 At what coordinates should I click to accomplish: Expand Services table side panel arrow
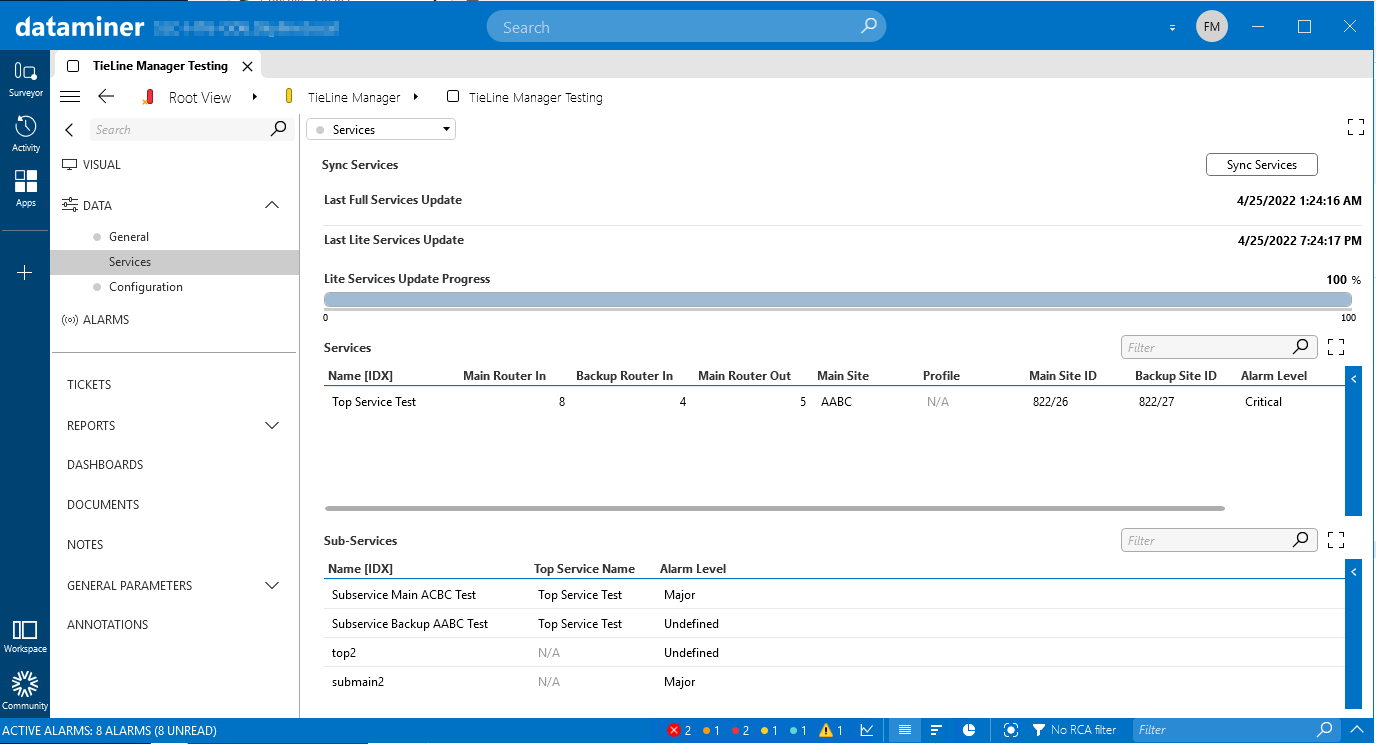[1353, 380]
